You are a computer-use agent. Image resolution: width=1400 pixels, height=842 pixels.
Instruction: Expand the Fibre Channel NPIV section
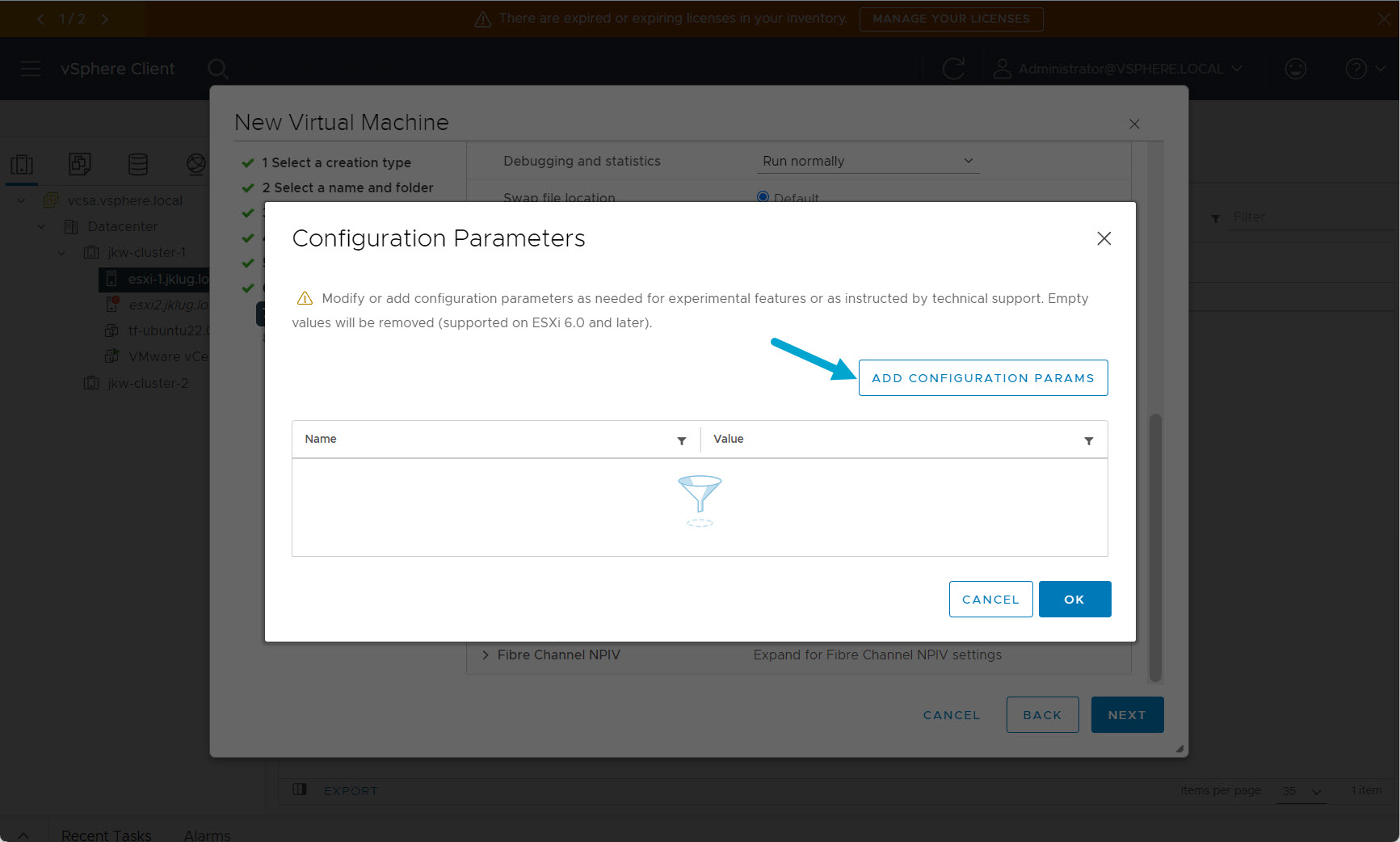tap(486, 655)
